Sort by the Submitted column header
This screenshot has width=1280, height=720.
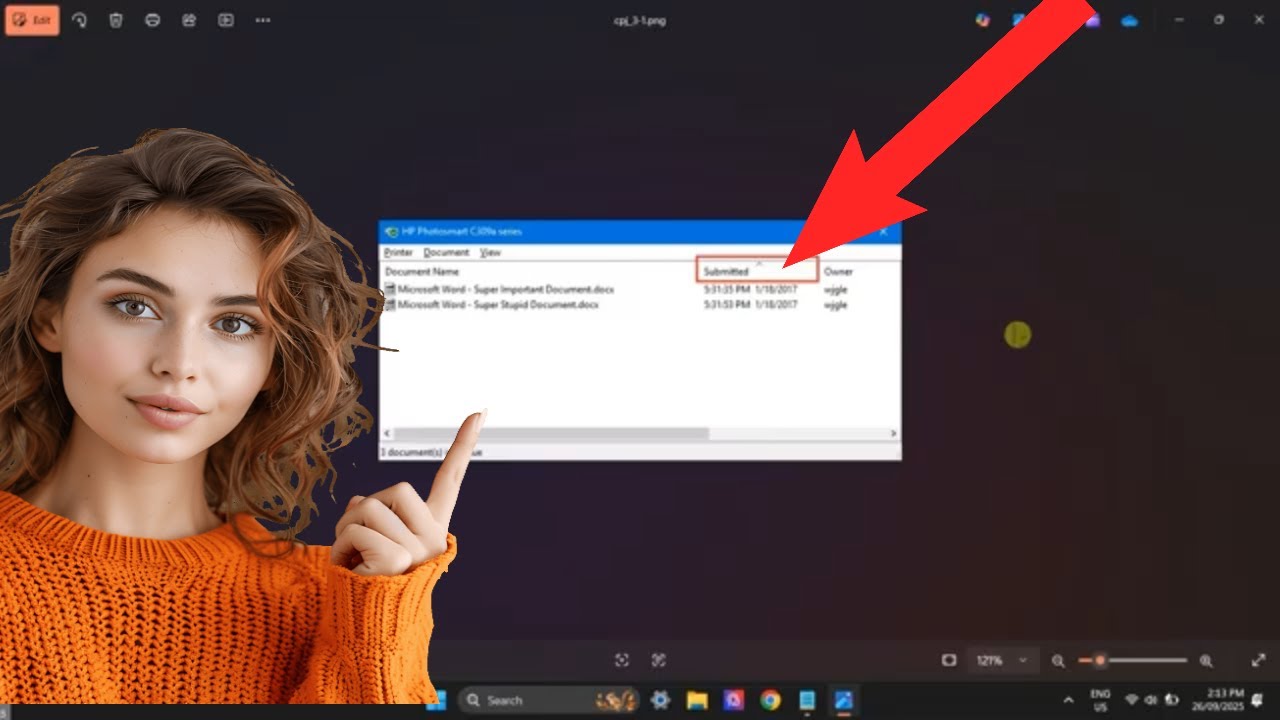757,271
